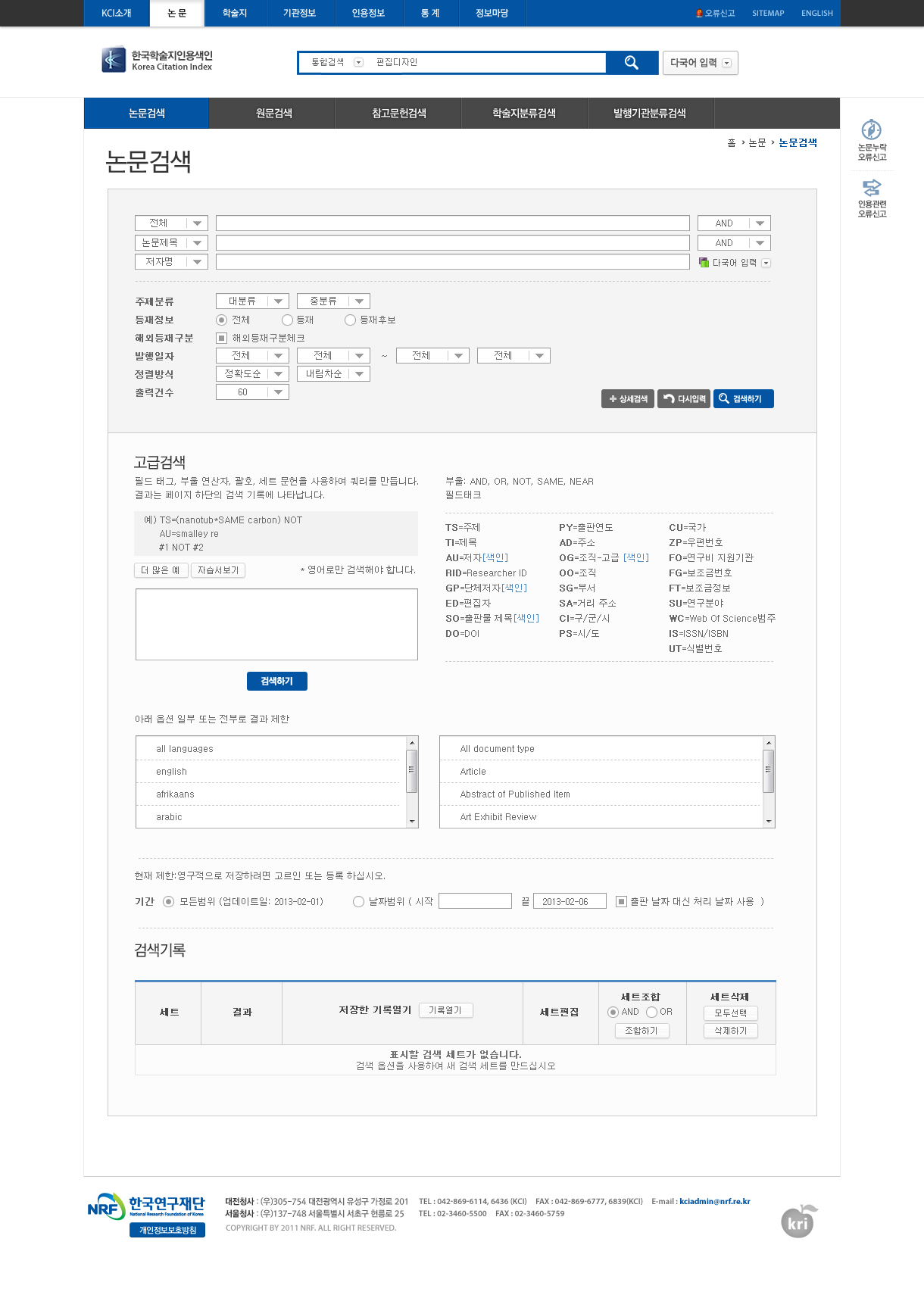Select the OR radio in 세트조합
Viewport: 924px width, 1295px height.
(651, 1012)
